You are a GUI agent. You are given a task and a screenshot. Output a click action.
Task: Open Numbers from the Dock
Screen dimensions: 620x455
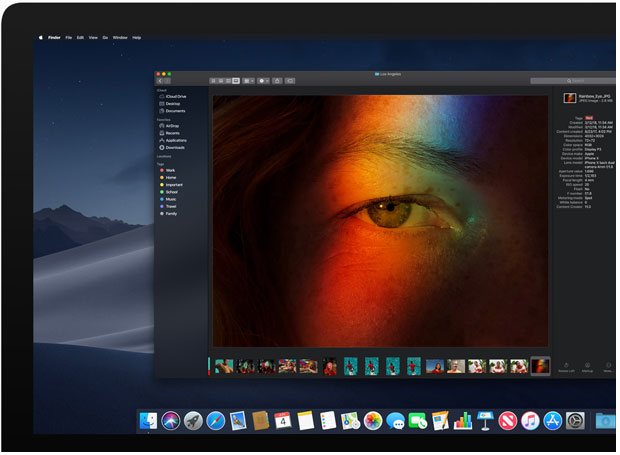click(x=463, y=421)
